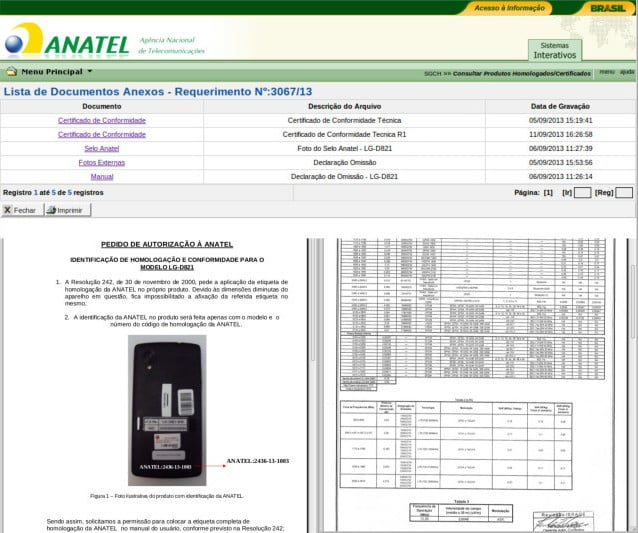Click the Menu Principal home icon
Image resolution: width=638 pixels, height=533 pixels.
click(11, 72)
